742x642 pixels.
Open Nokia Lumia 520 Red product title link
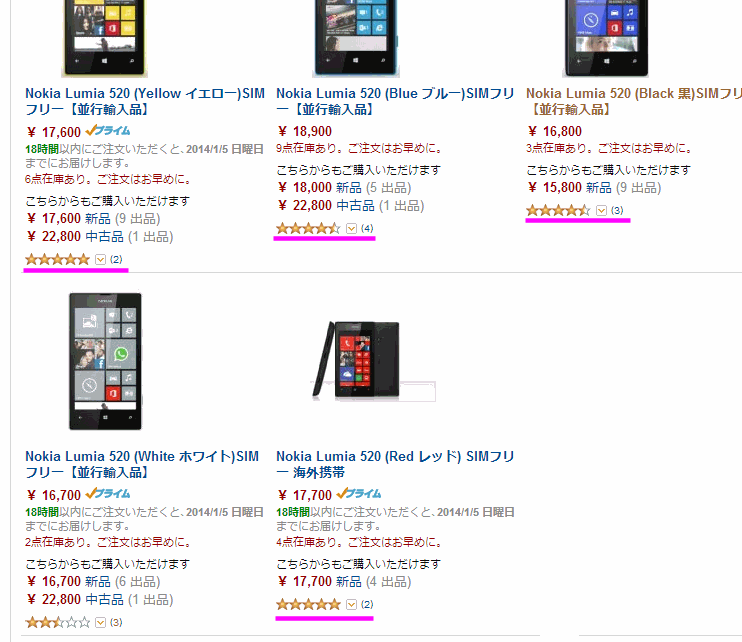tap(395, 464)
